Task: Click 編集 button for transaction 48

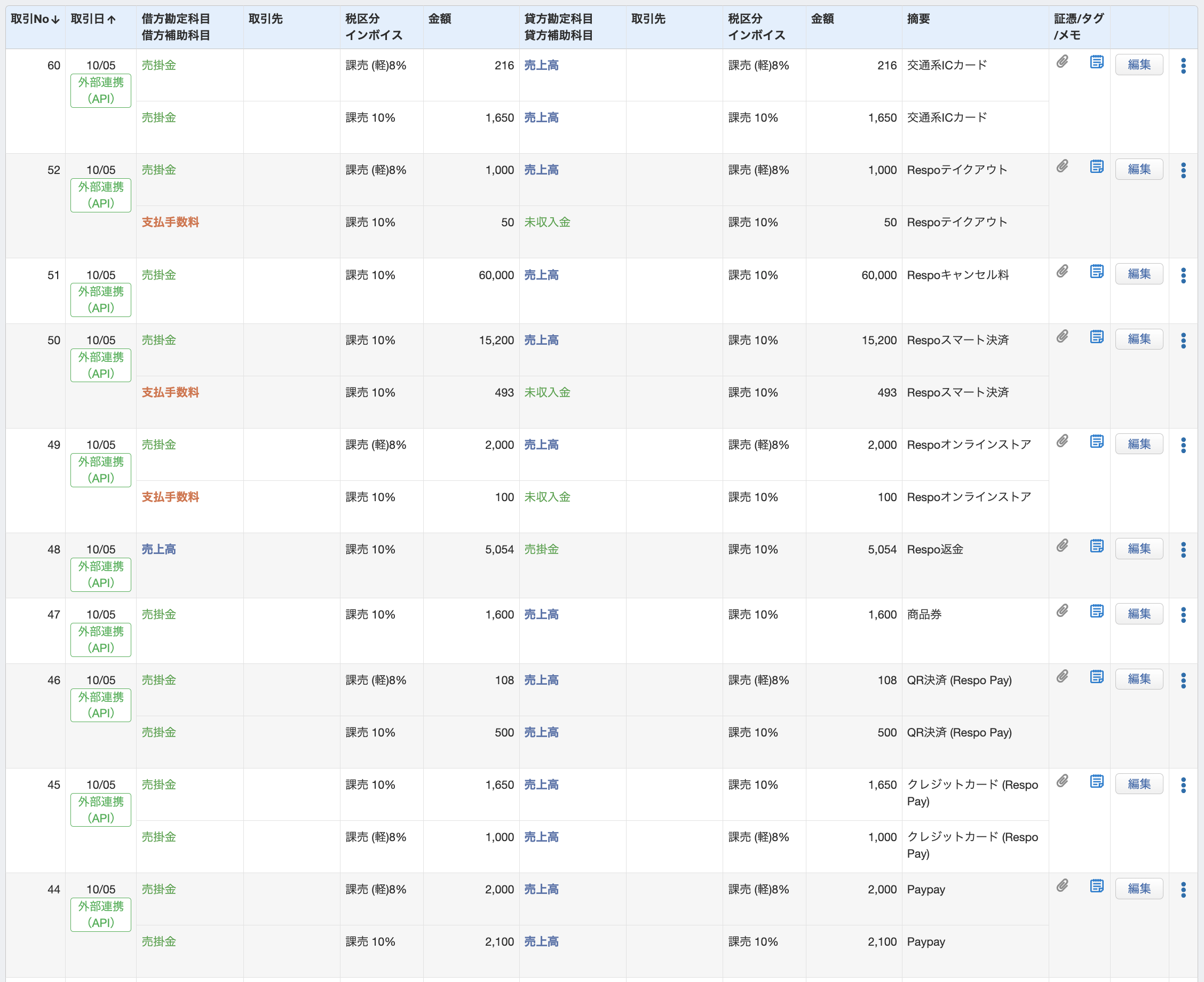Action: pyautogui.click(x=1138, y=549)
